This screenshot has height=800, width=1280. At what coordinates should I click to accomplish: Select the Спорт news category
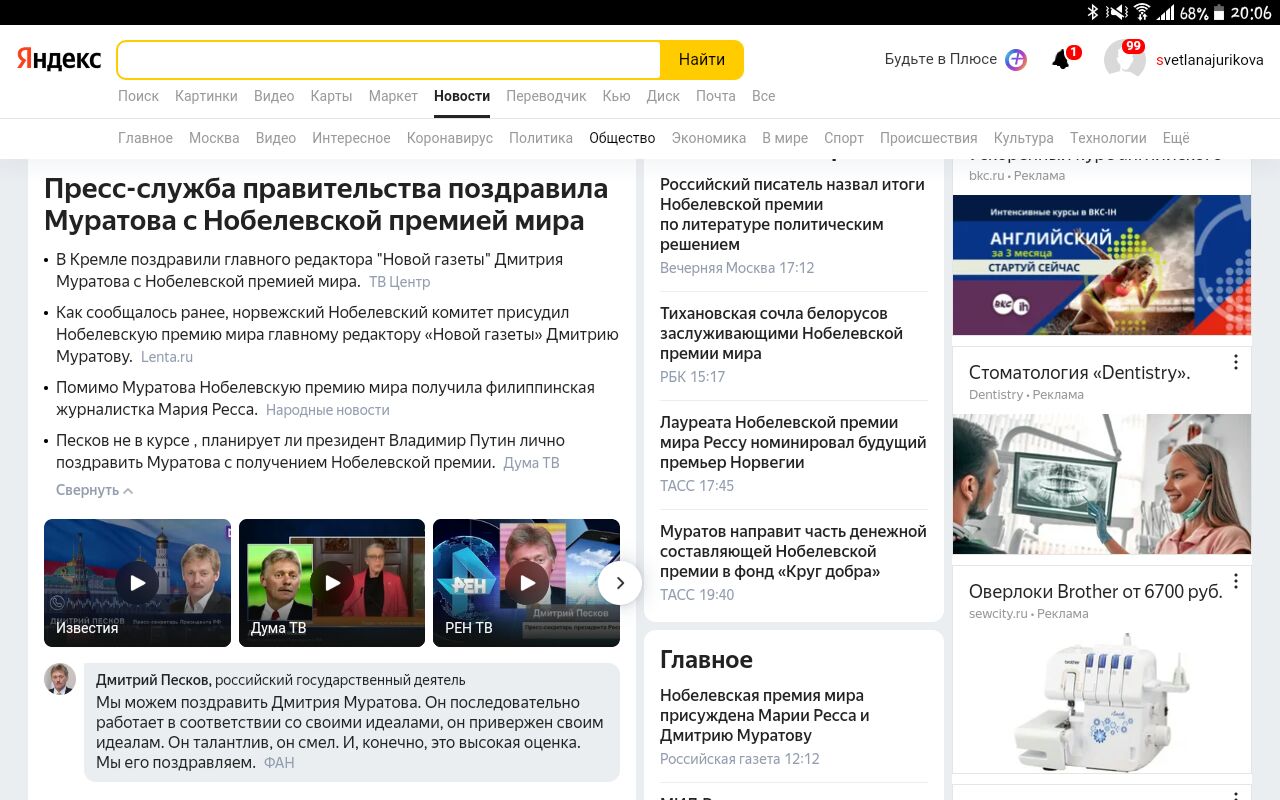tap(844, 138)
